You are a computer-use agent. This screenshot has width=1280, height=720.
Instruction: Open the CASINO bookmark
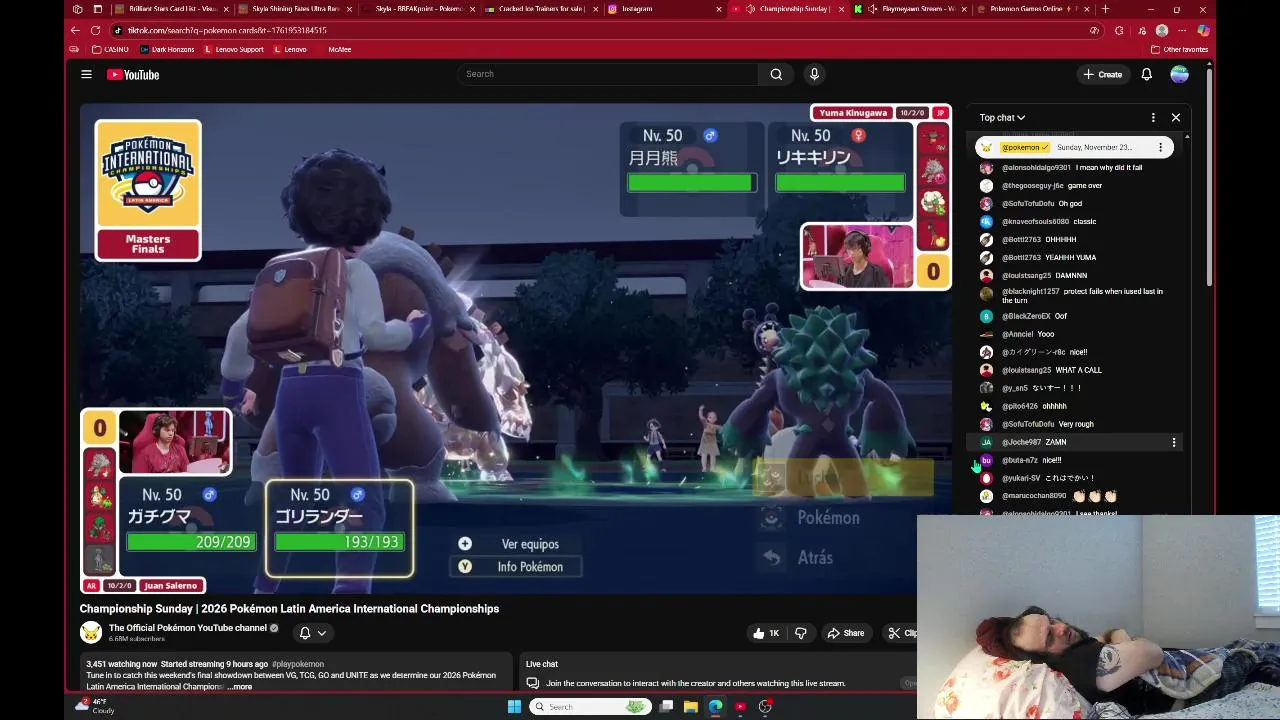(x=110, y=49)
